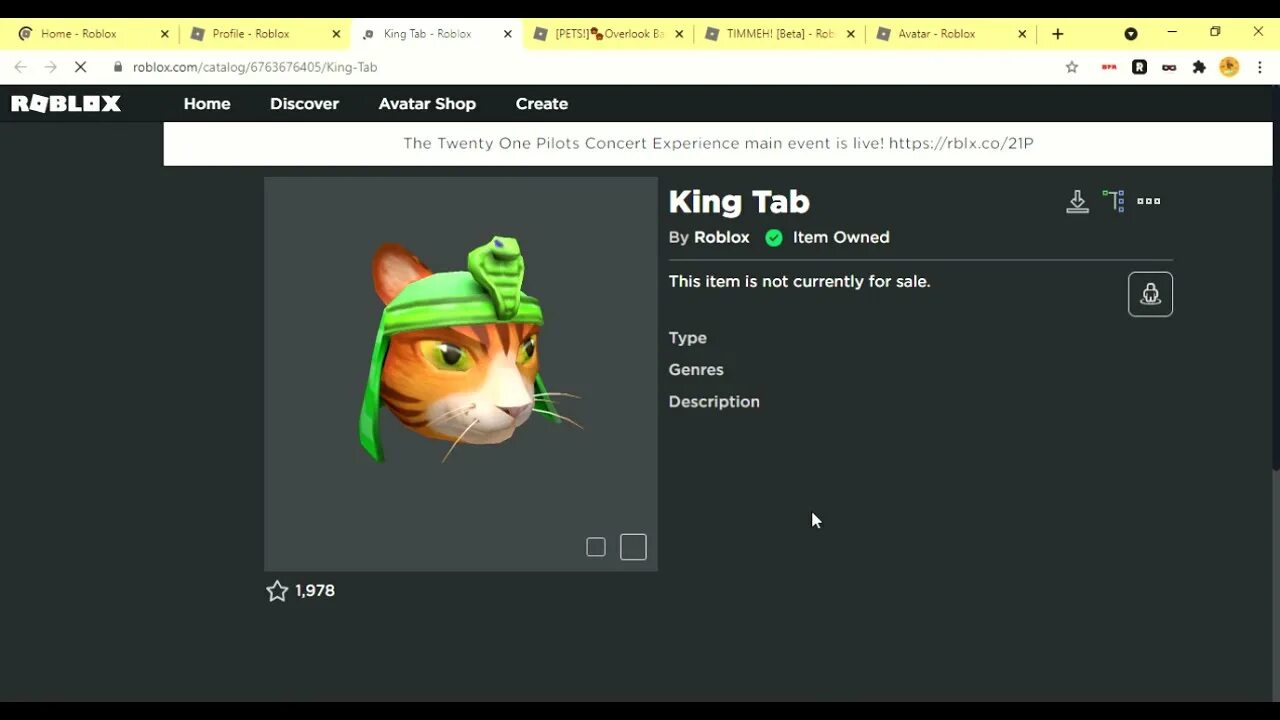This screenshot has width=1280, height=720.
Task: Open the tab search dropdown arrow
Action: [x=1131, y=34]
